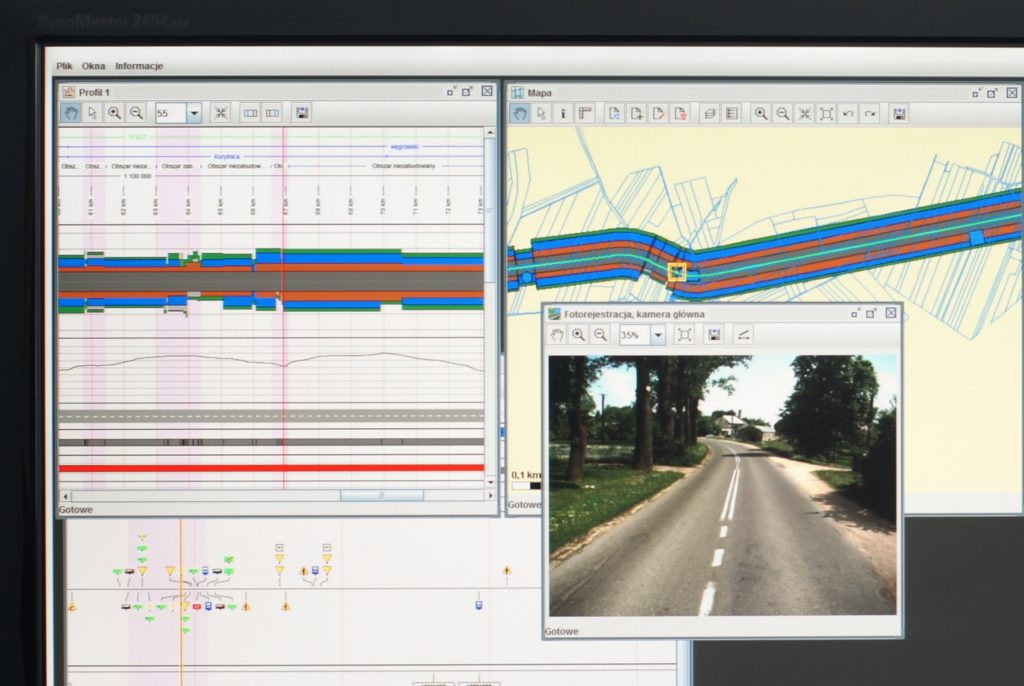This screenshot has height=686, width=1024.
Task: Click the ruler measure tool in Mapa
Action: (585, 114)
